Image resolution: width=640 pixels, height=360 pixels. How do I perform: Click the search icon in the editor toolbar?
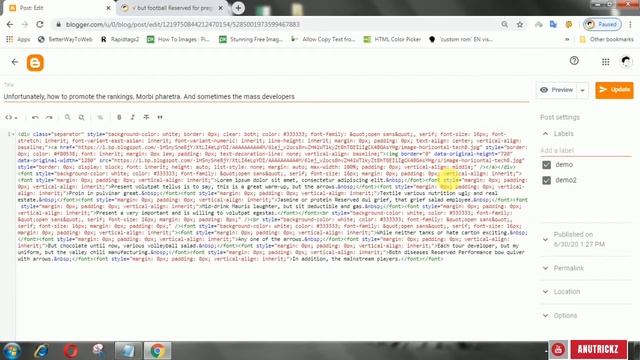click(x=67, y=118)
